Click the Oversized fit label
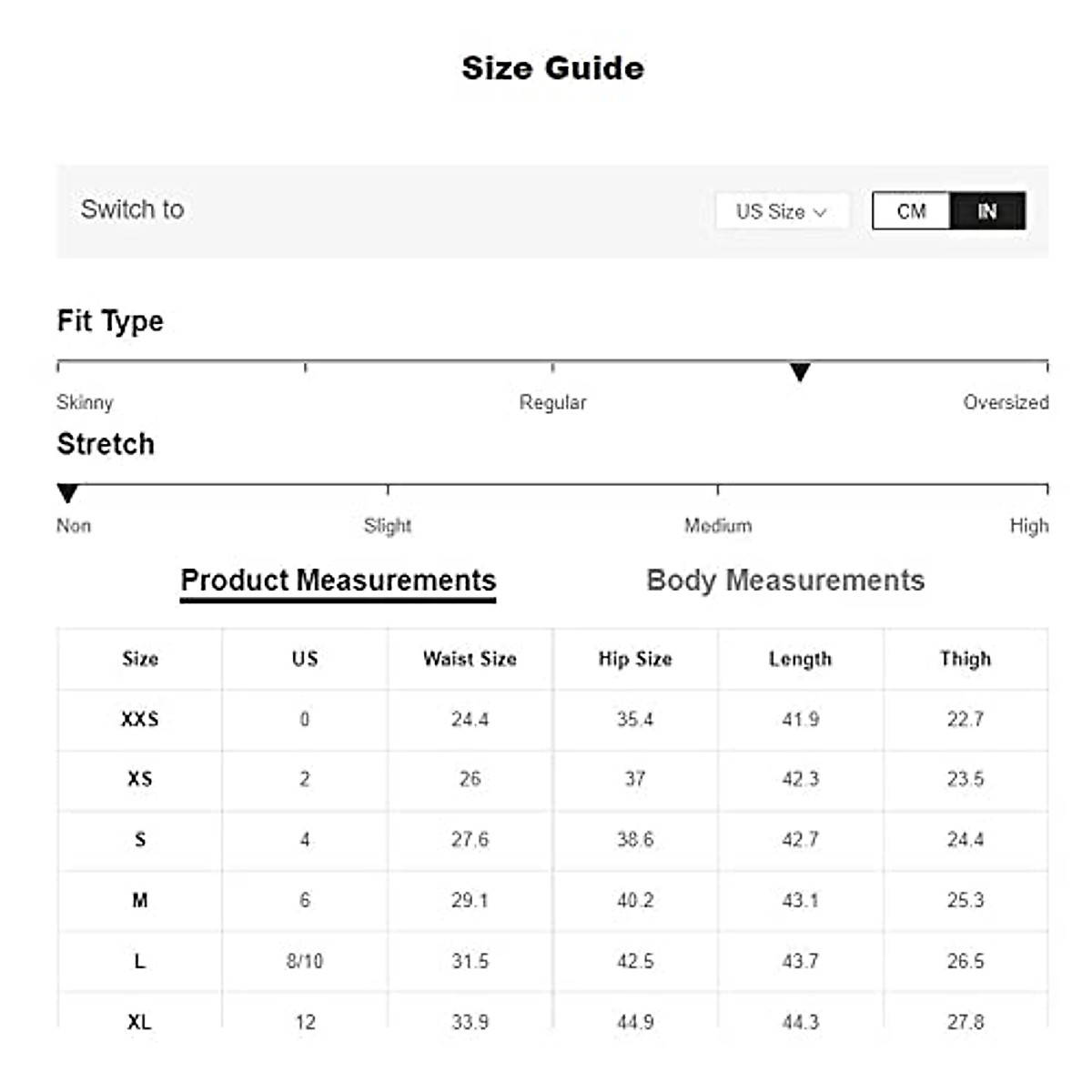Image resolution: width=1092 pixels, height=1092 pixels. 1006,402
